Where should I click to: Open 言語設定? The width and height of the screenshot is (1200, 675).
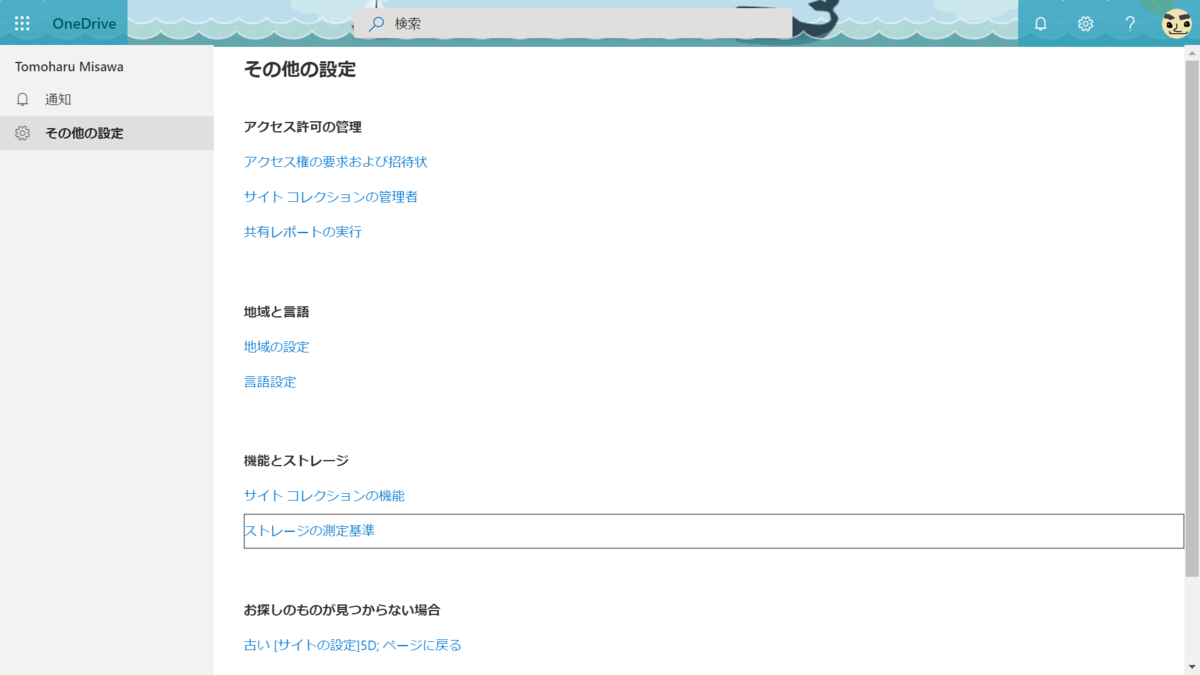tap(270, 382)
